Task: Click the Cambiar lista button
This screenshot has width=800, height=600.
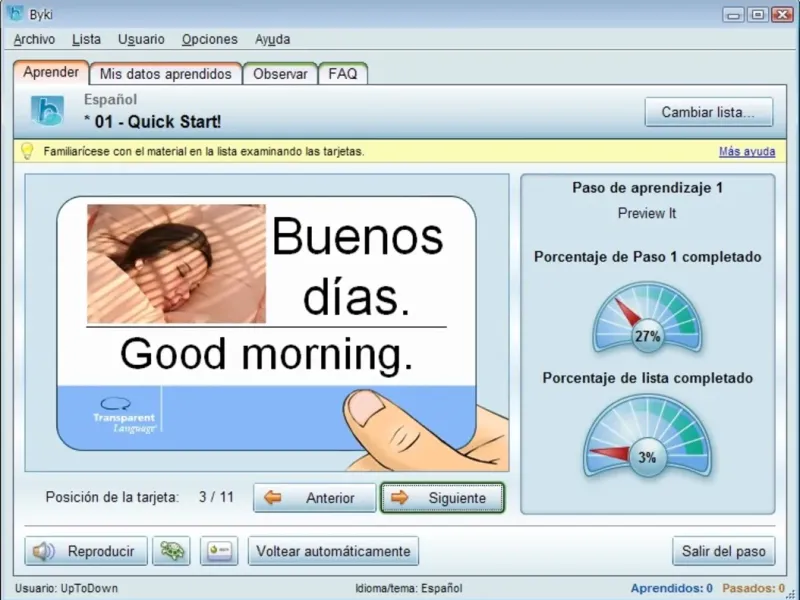Action: coord(709,112)
